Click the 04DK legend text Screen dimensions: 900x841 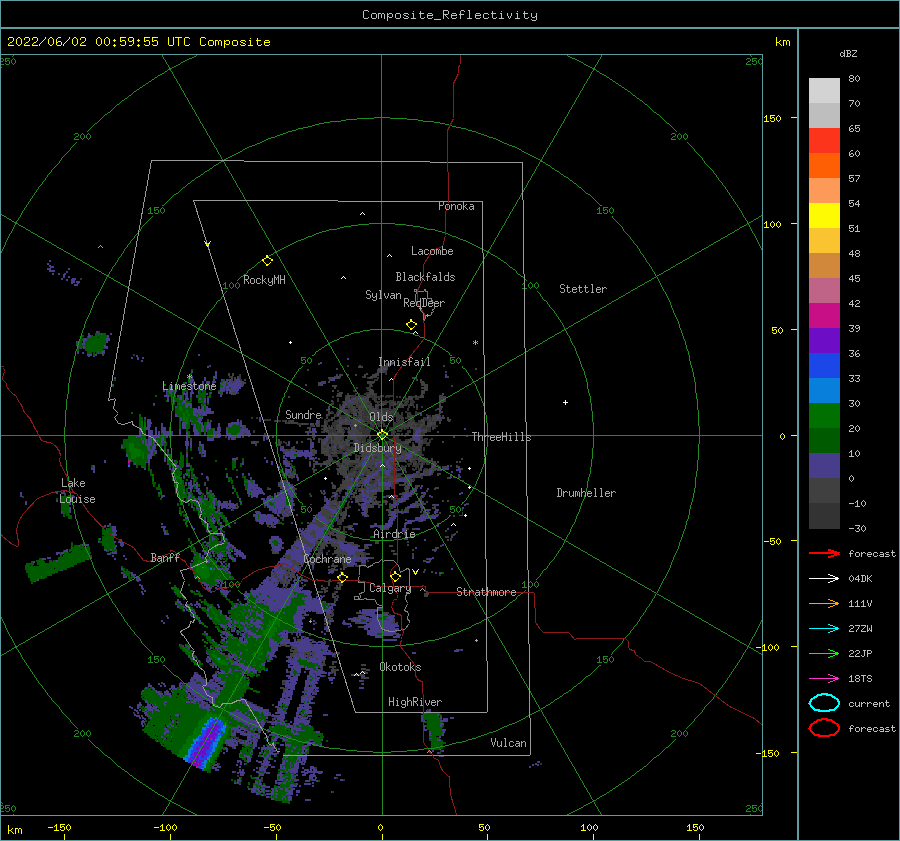[x=860, y=579]
